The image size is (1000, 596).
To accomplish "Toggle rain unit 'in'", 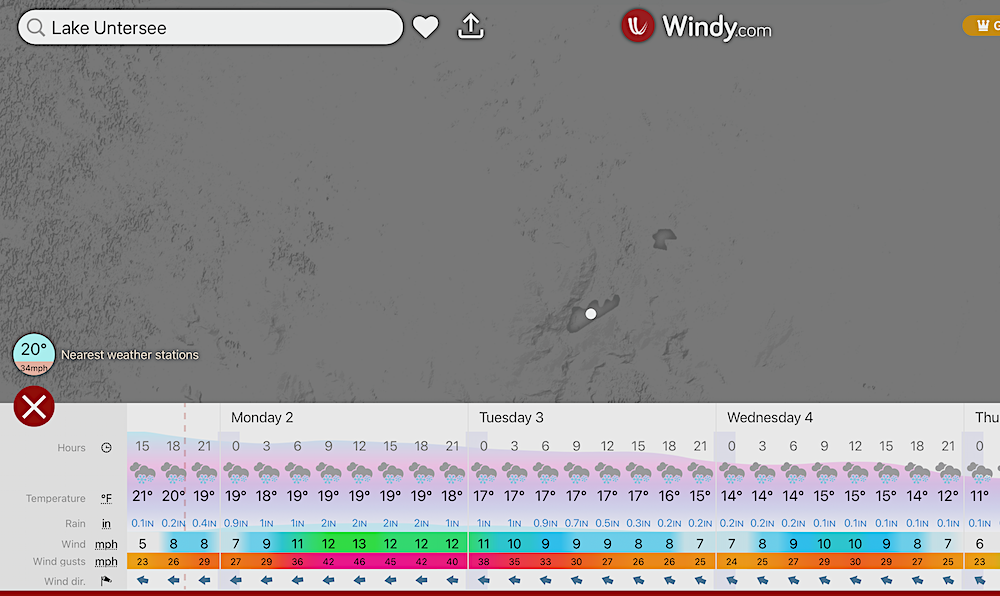I will [106, 523].
